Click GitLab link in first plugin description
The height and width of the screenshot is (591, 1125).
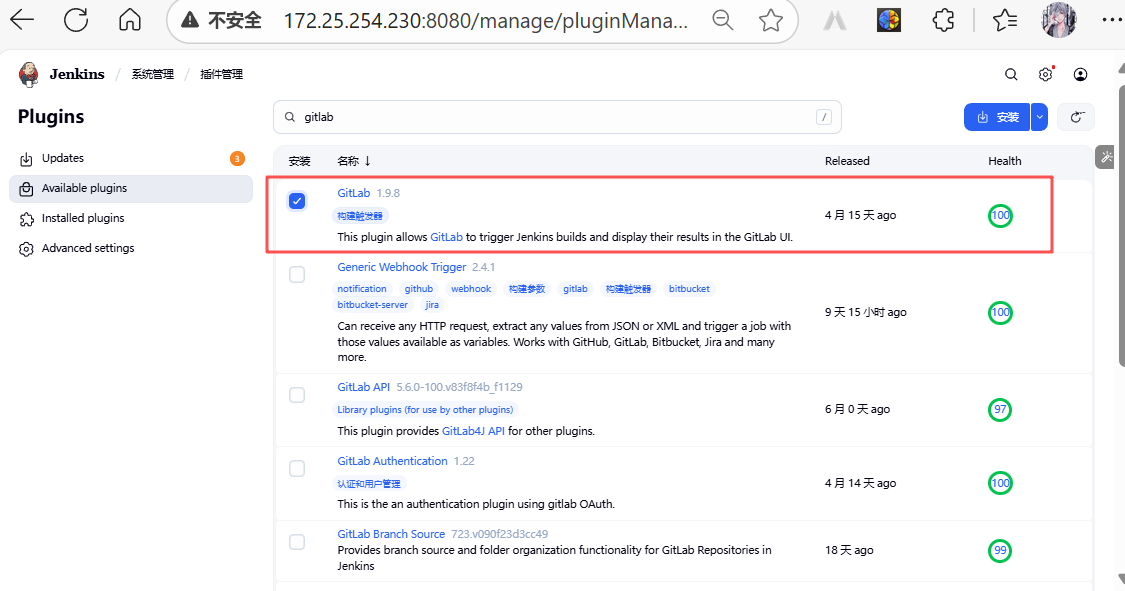click(x=446, y=237)
